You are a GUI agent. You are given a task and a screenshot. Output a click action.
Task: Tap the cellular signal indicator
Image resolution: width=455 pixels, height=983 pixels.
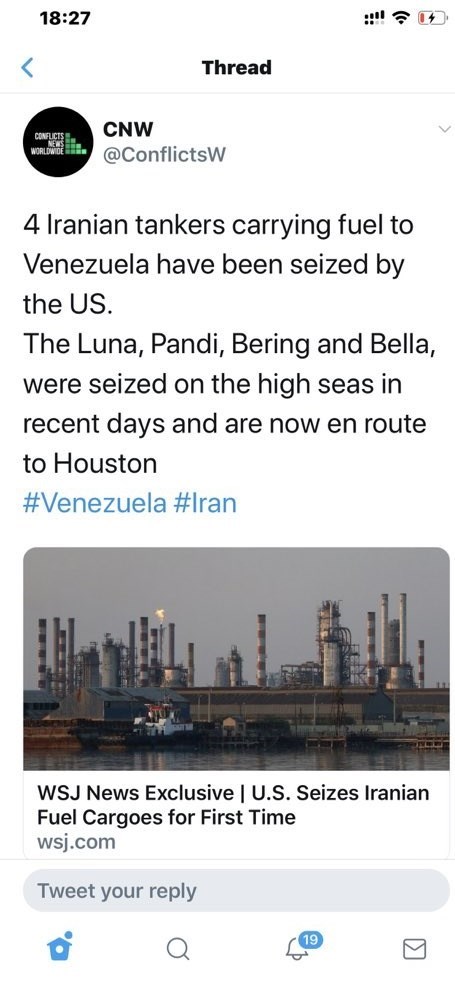373,20
